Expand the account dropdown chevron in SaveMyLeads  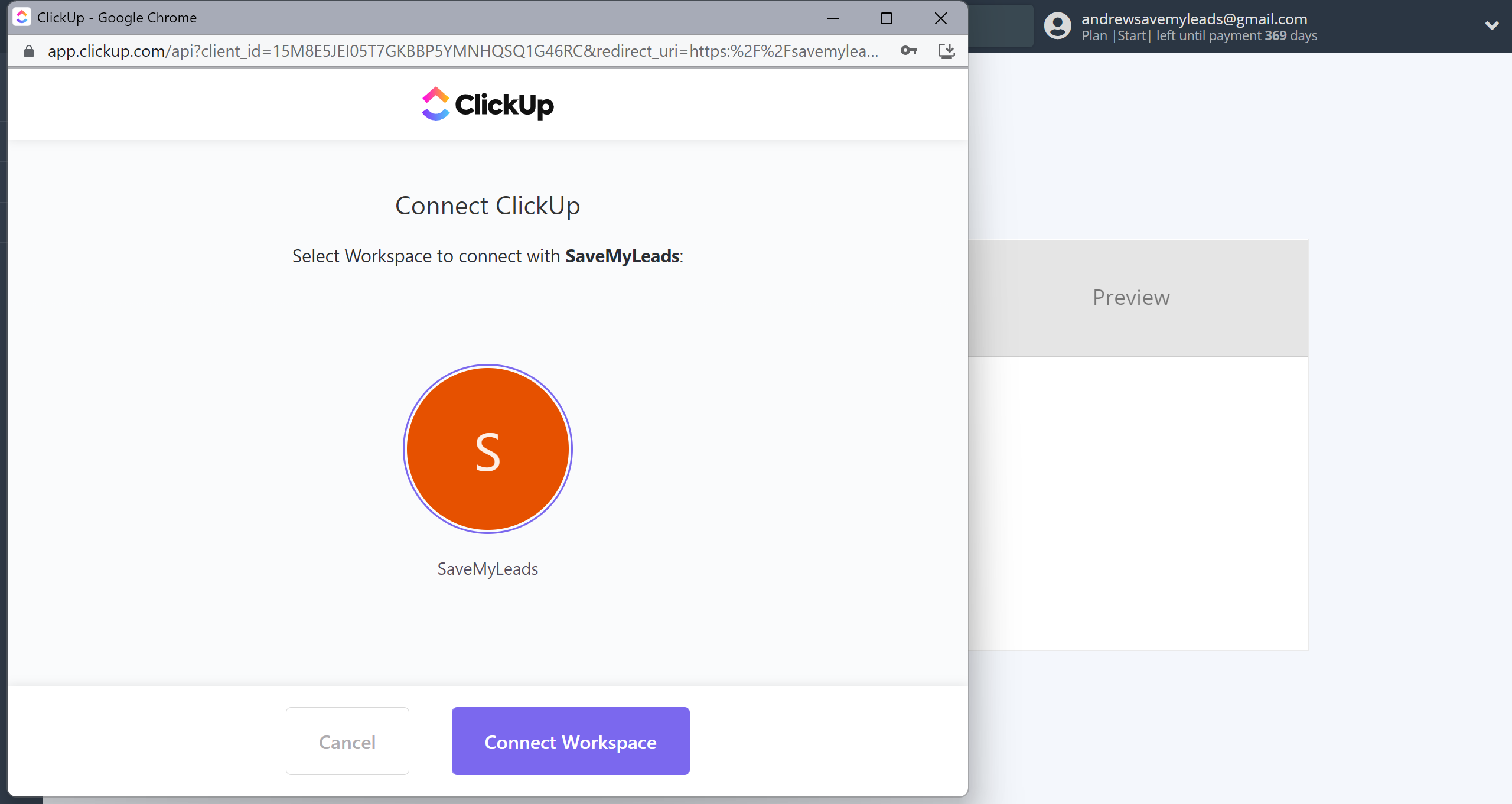[1492, 26]
